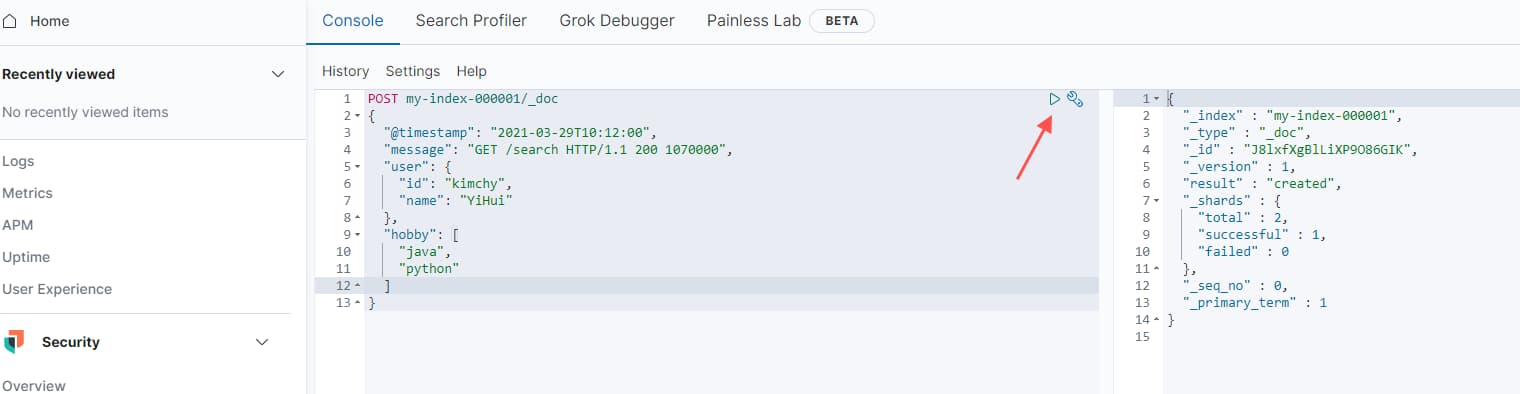Screen dimensions: 1520x394
Task: Click the Home house icon
Action: click(x=11, y=20)
